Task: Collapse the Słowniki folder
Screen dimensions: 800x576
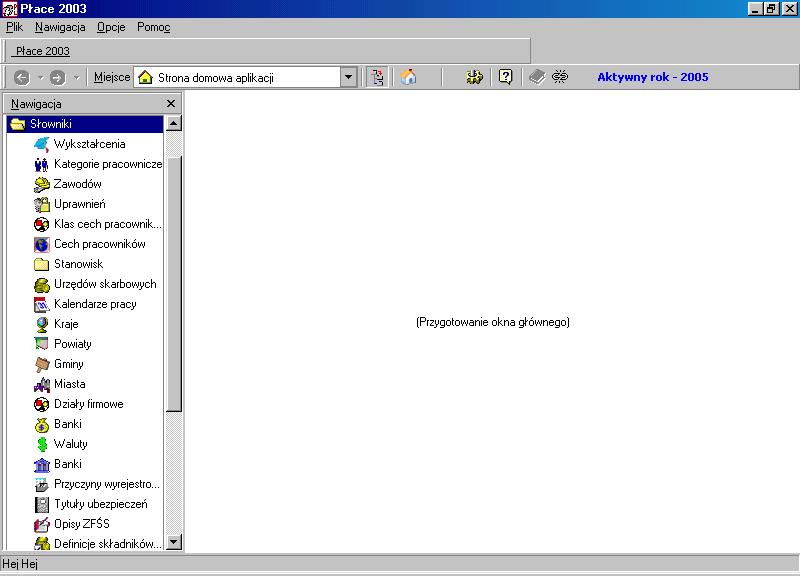Action: click(17, 124)
